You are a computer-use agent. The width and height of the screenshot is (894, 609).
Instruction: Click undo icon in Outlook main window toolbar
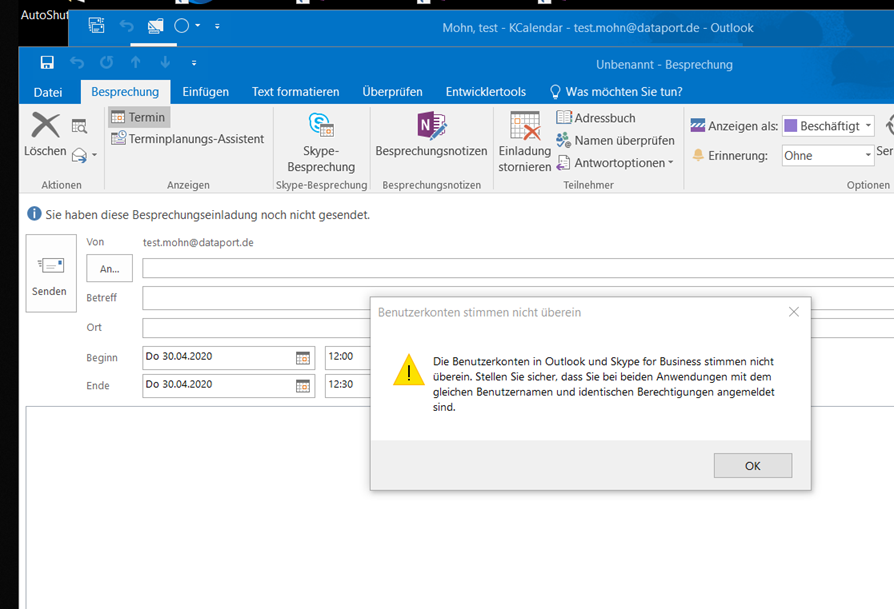[126, 26]
